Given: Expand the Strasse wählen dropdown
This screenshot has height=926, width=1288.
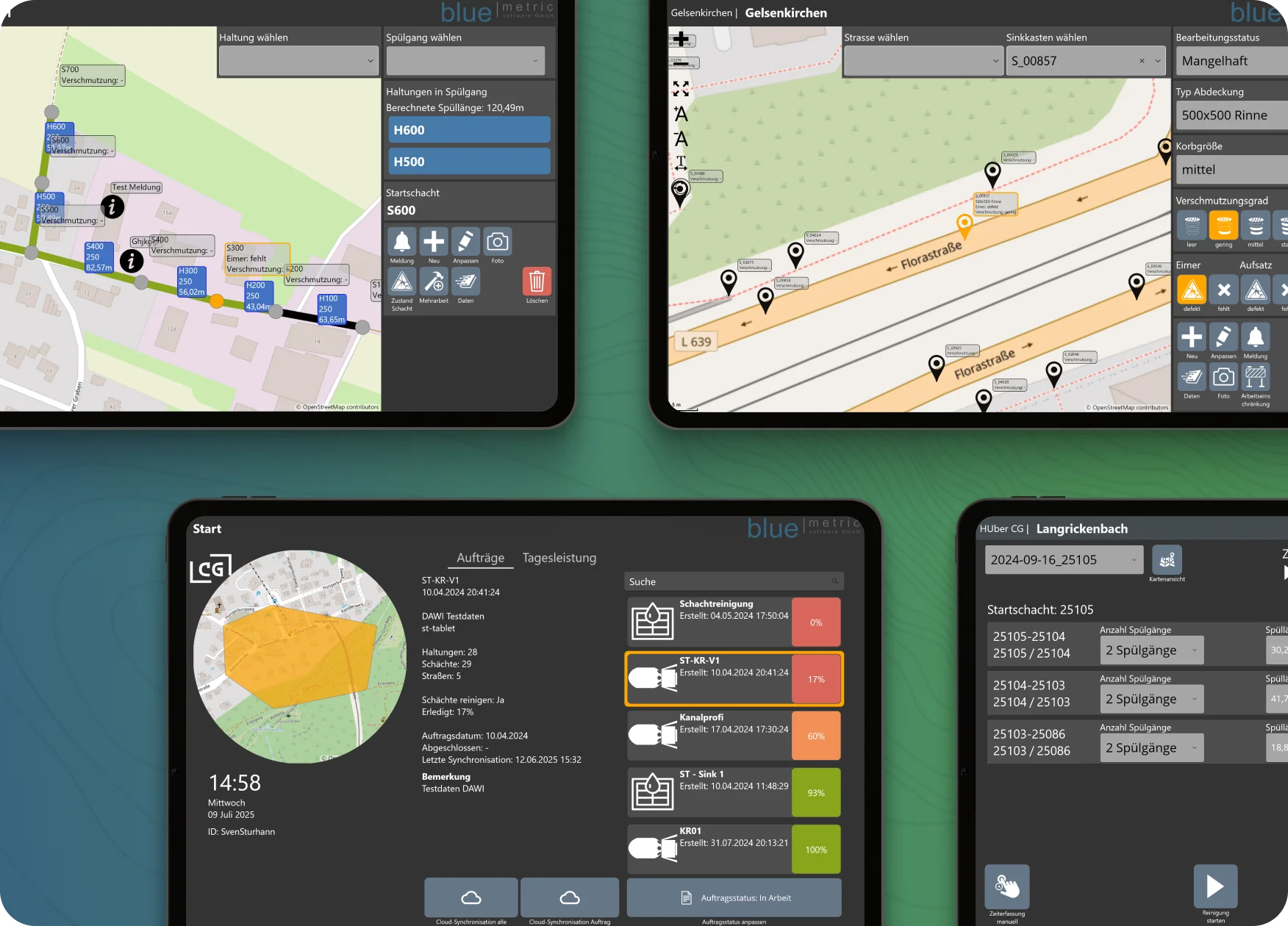Looking at the screenshot, I should click(x=923, y=61).
